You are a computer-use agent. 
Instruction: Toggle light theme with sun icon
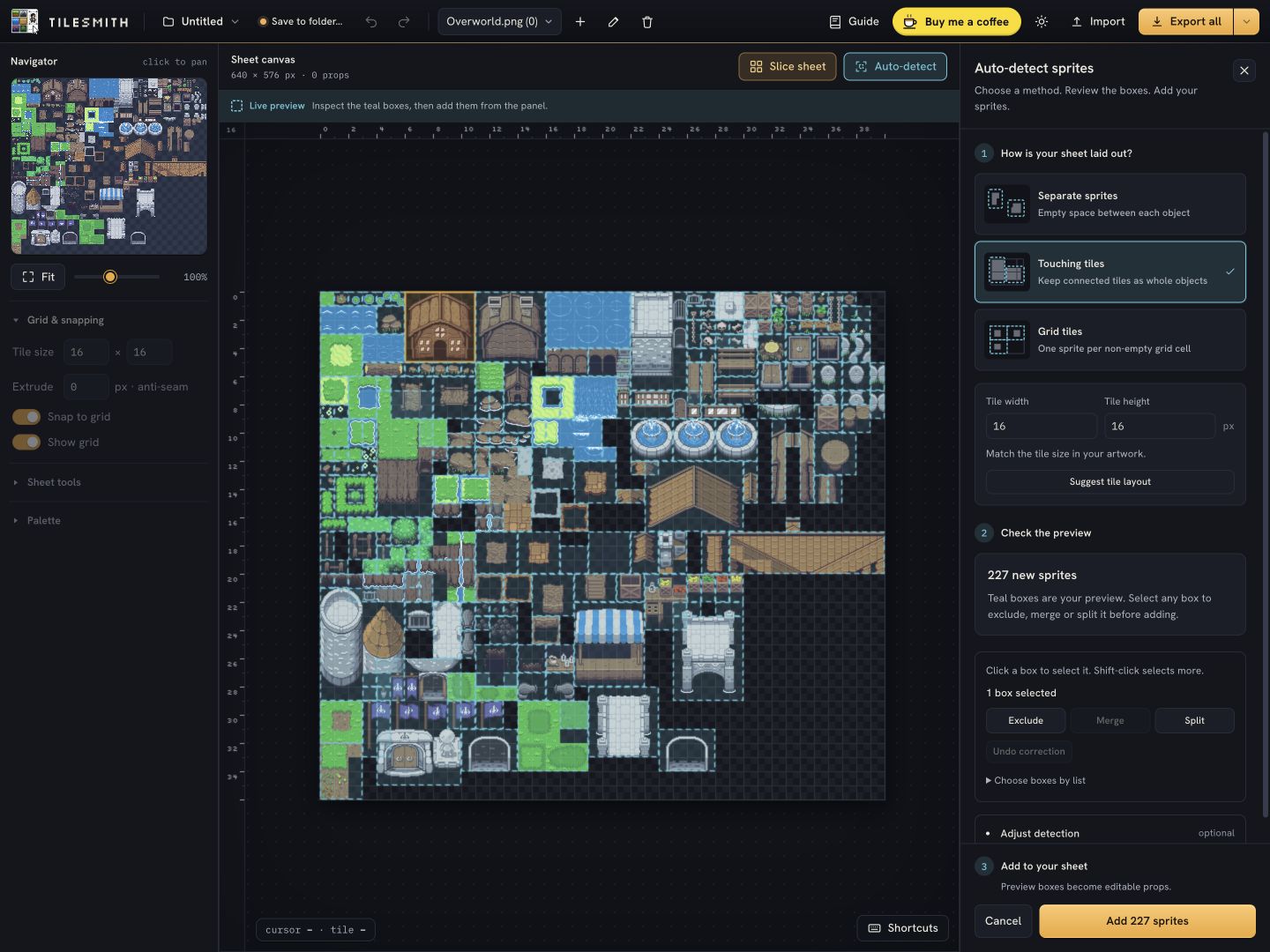click(1042, 21)
